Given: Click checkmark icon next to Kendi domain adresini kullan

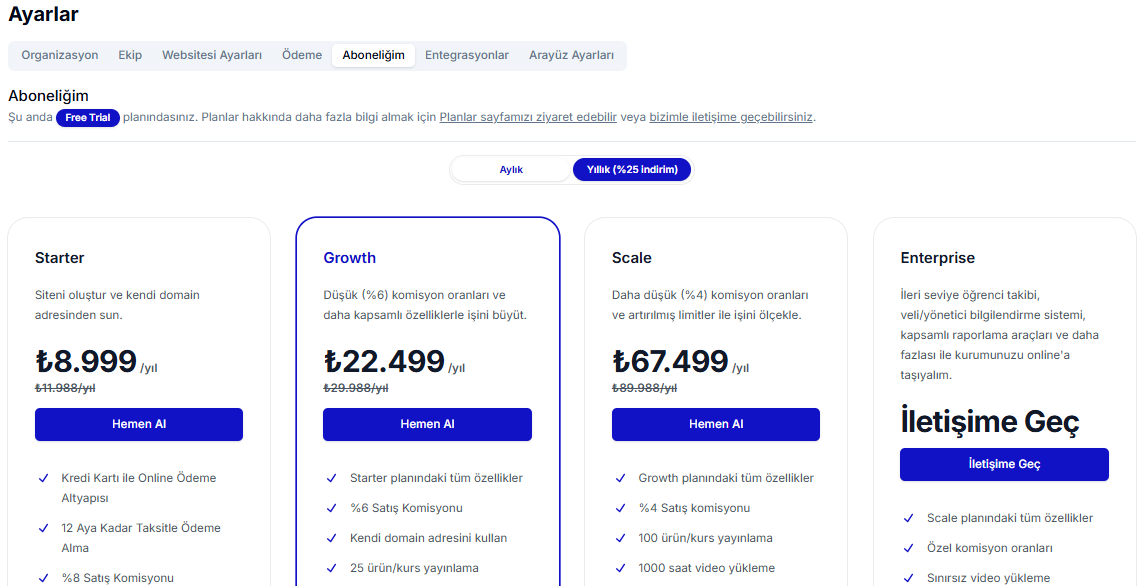Looking at the screenshot, I should pos(332,538).
